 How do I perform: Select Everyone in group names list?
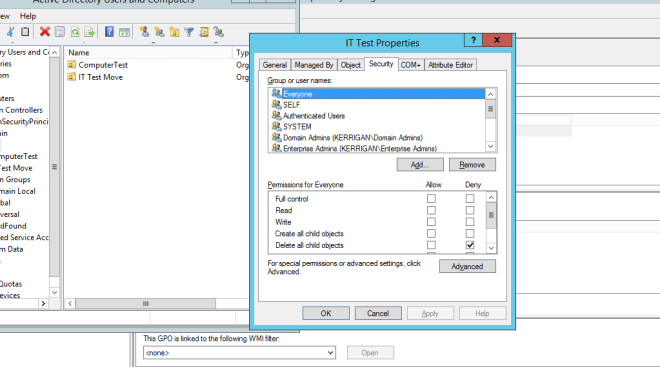(x=377, y=94)
